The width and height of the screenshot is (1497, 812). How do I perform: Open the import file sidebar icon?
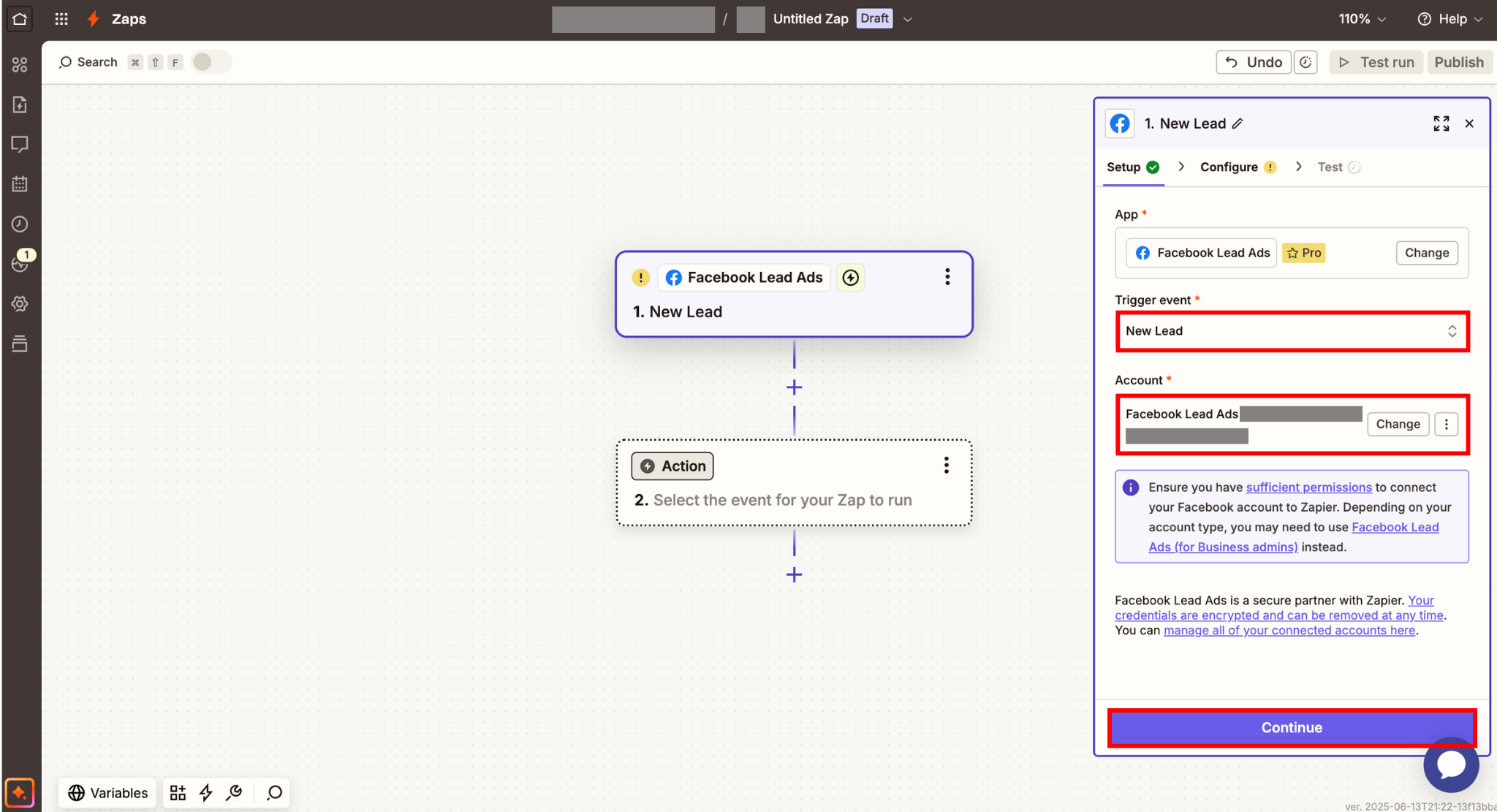[20, 105]
